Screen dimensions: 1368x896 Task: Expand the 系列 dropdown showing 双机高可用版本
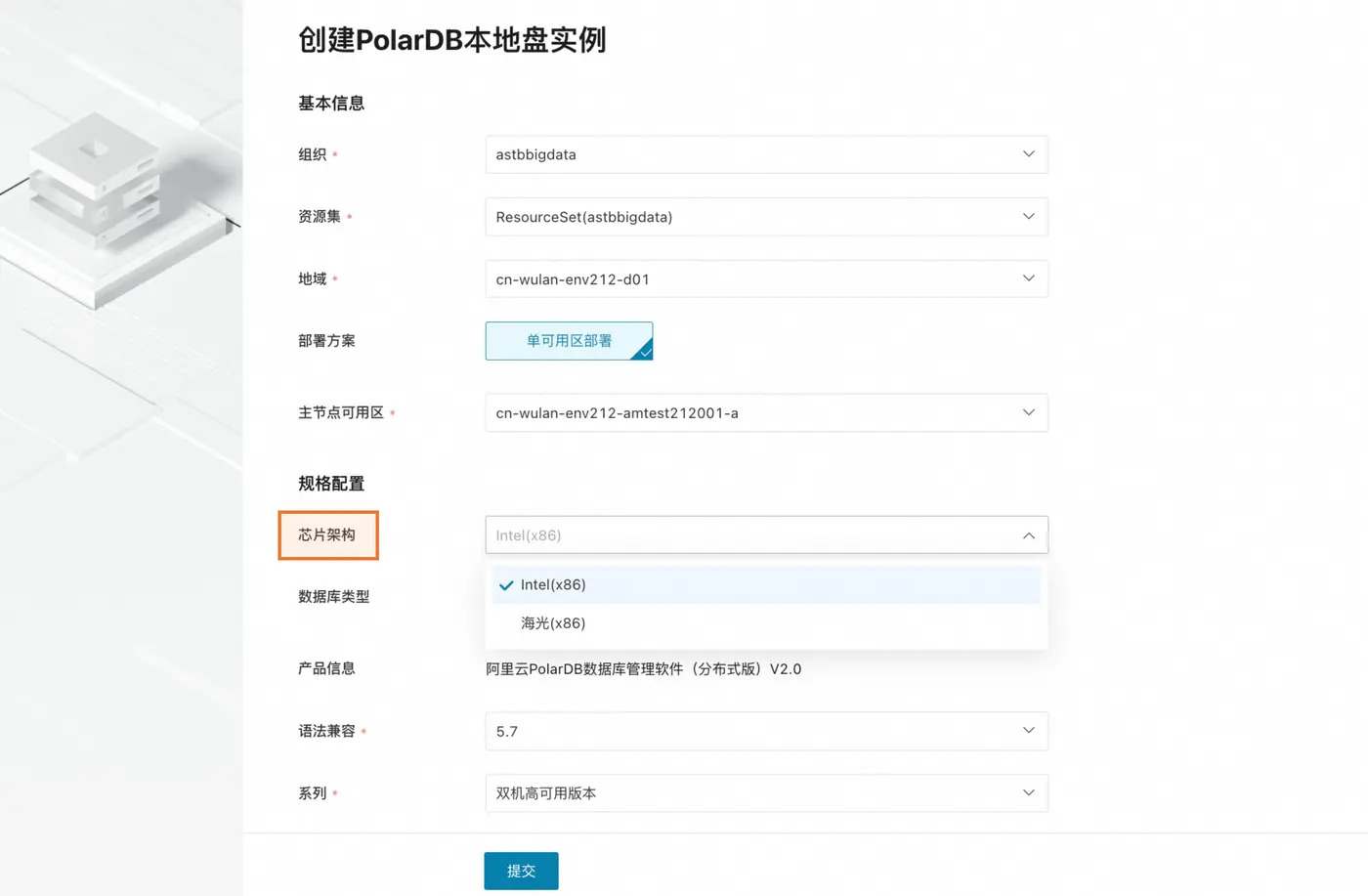tap(766, 793)
